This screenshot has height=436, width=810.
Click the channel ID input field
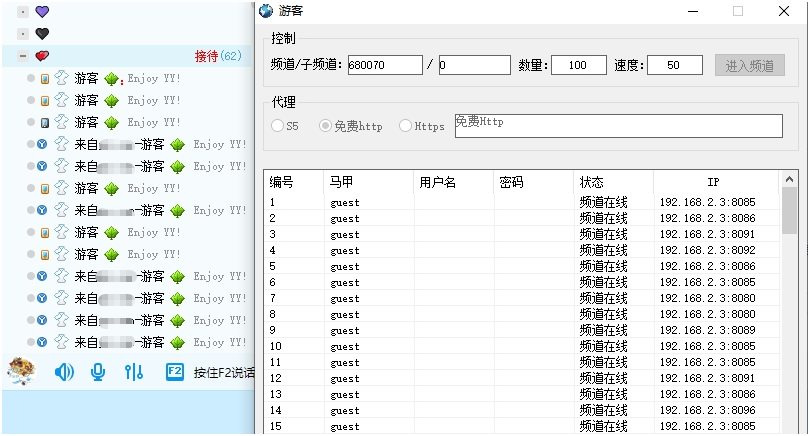point(385,65)
